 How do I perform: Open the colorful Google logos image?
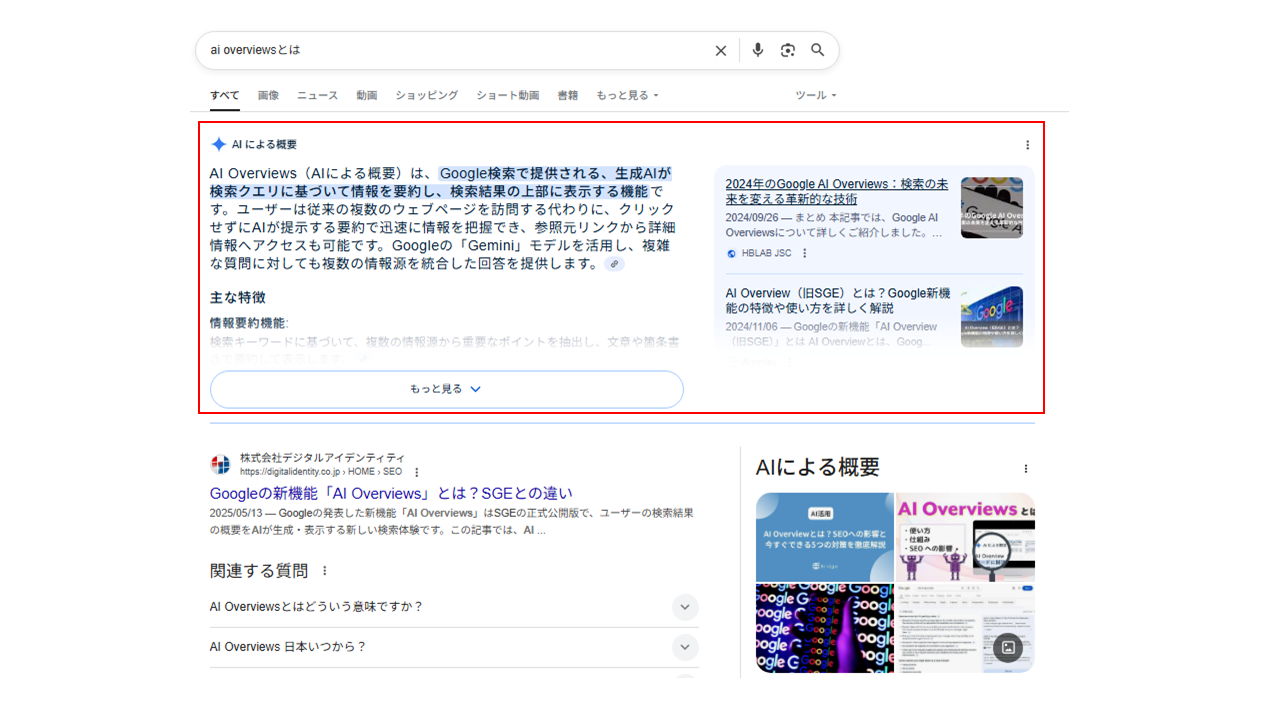pyautogui.click(x=824, y=628)
